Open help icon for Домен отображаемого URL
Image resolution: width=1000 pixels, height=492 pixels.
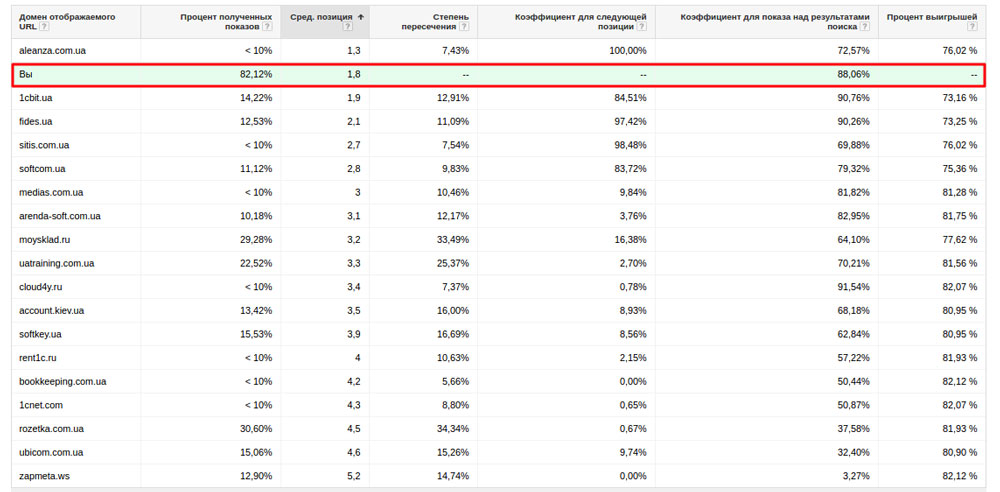click(43, 27)
